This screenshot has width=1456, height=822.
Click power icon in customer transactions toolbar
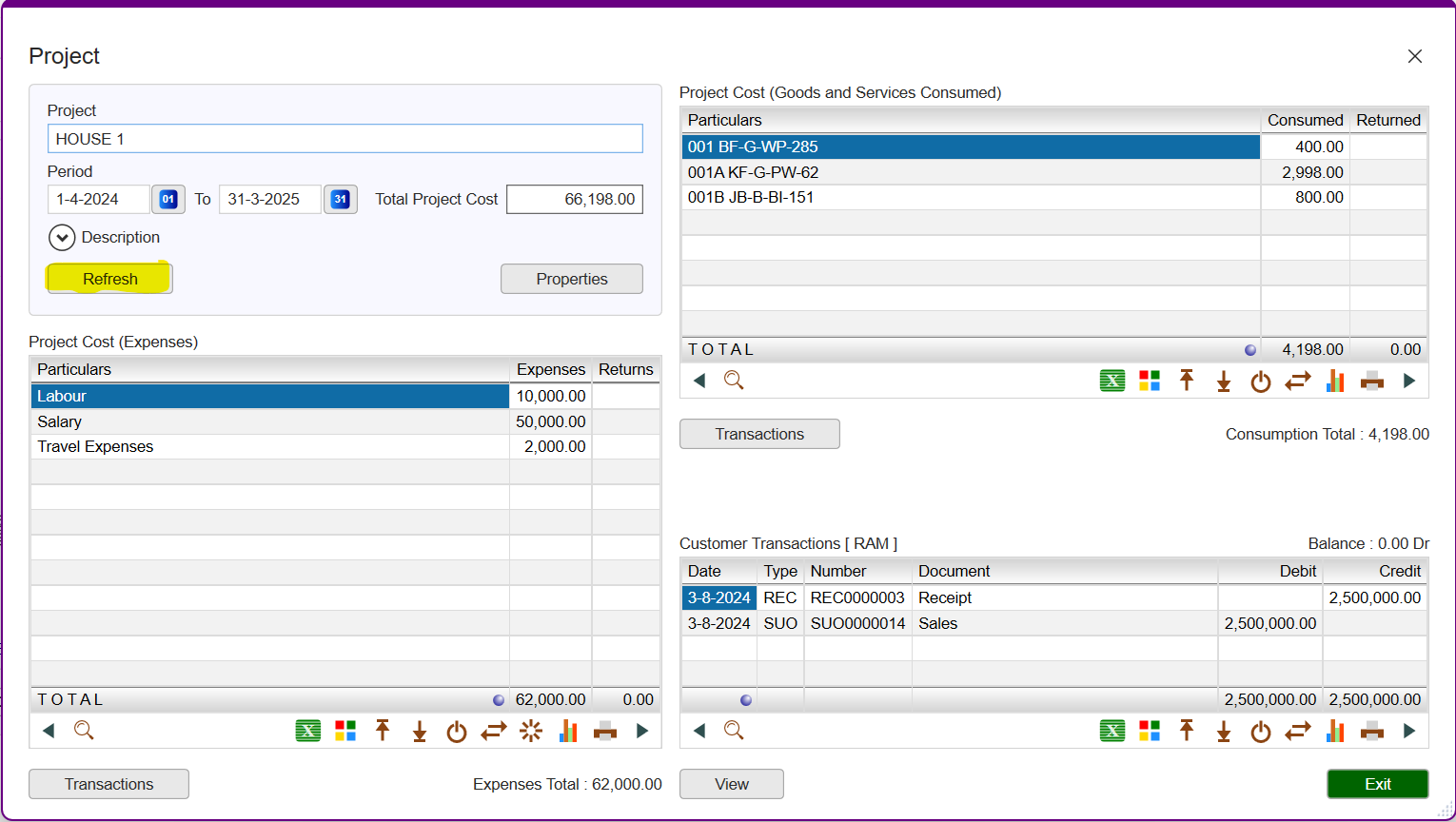[x=1261, y=731]
